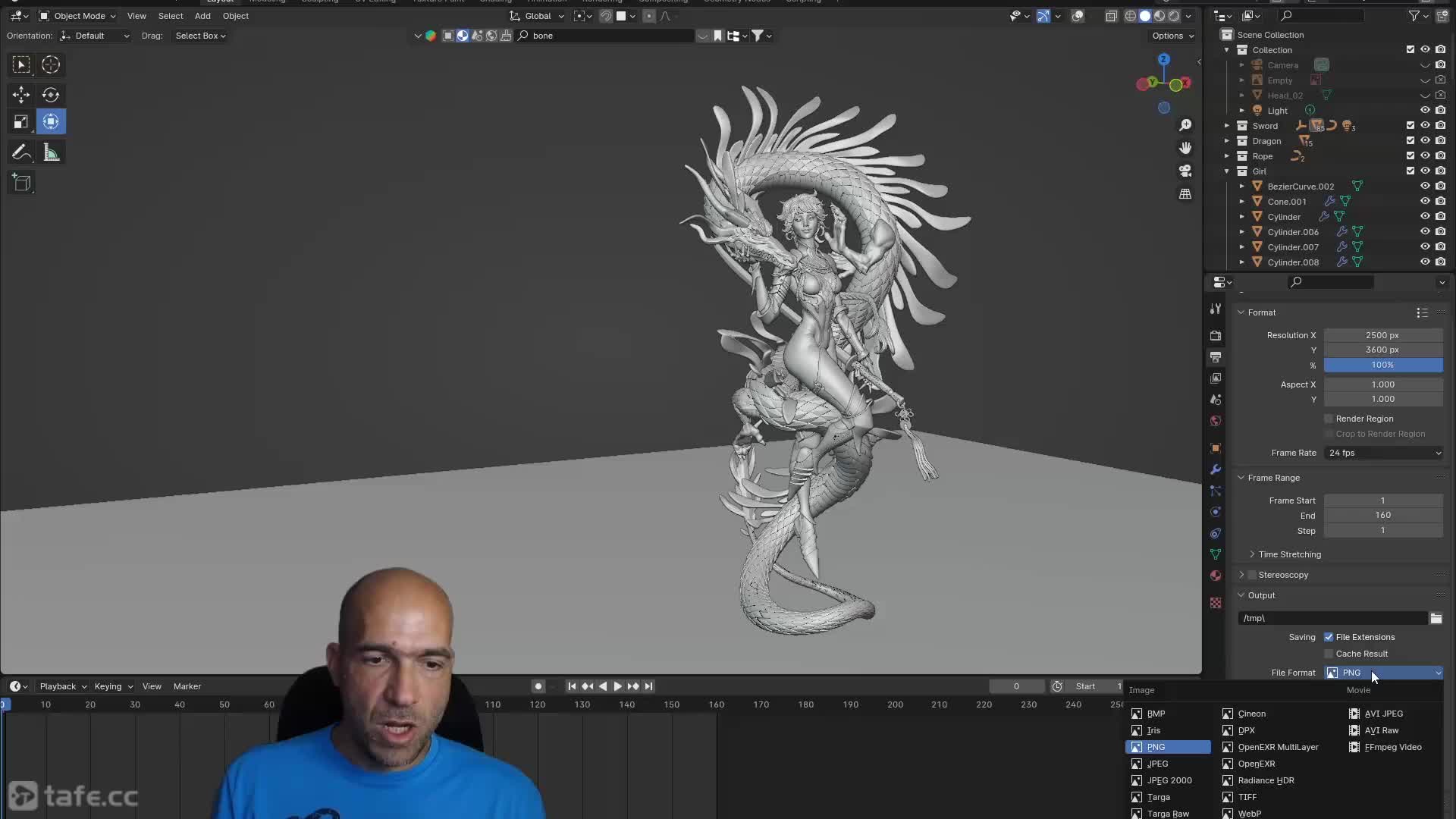Open the View menu in viewport header

click(x=136, y=16)
